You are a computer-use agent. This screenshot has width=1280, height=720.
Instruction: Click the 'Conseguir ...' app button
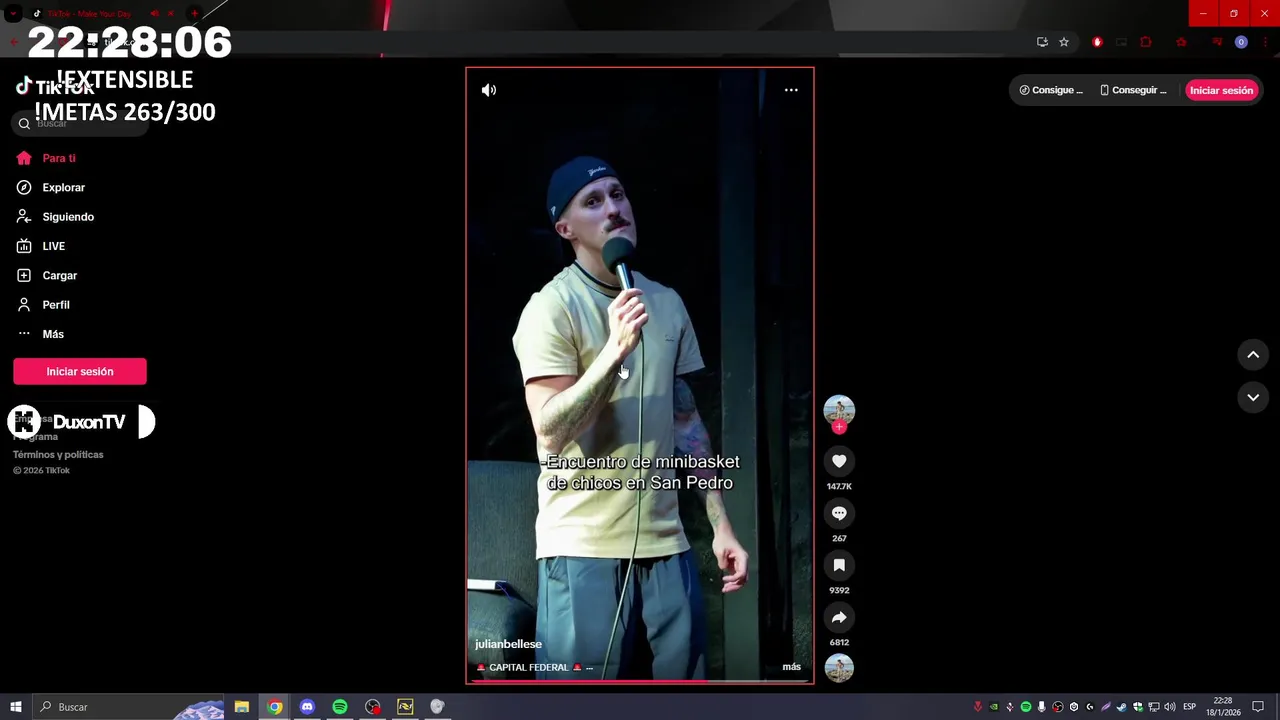(1133, 90)
